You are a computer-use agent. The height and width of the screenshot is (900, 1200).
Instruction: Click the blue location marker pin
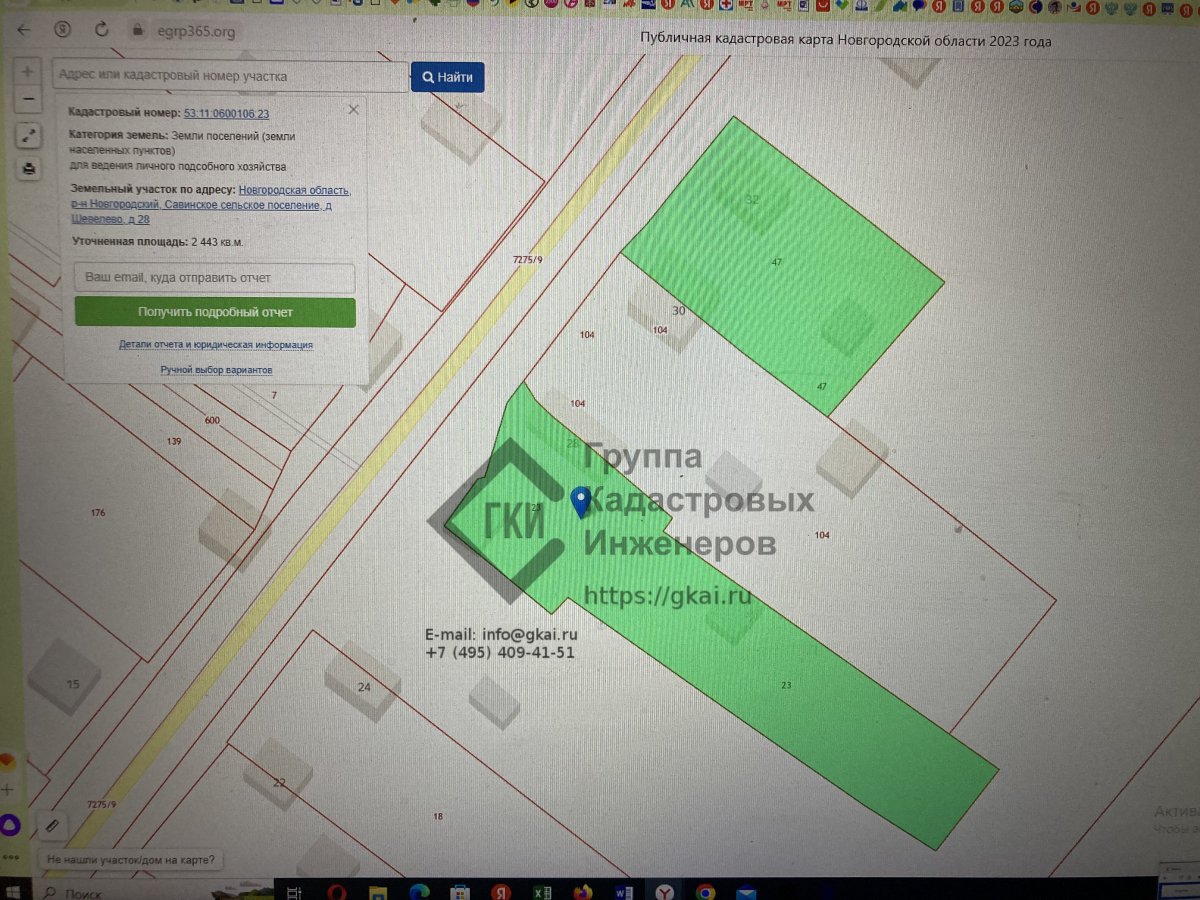click(x=579, y=500)
